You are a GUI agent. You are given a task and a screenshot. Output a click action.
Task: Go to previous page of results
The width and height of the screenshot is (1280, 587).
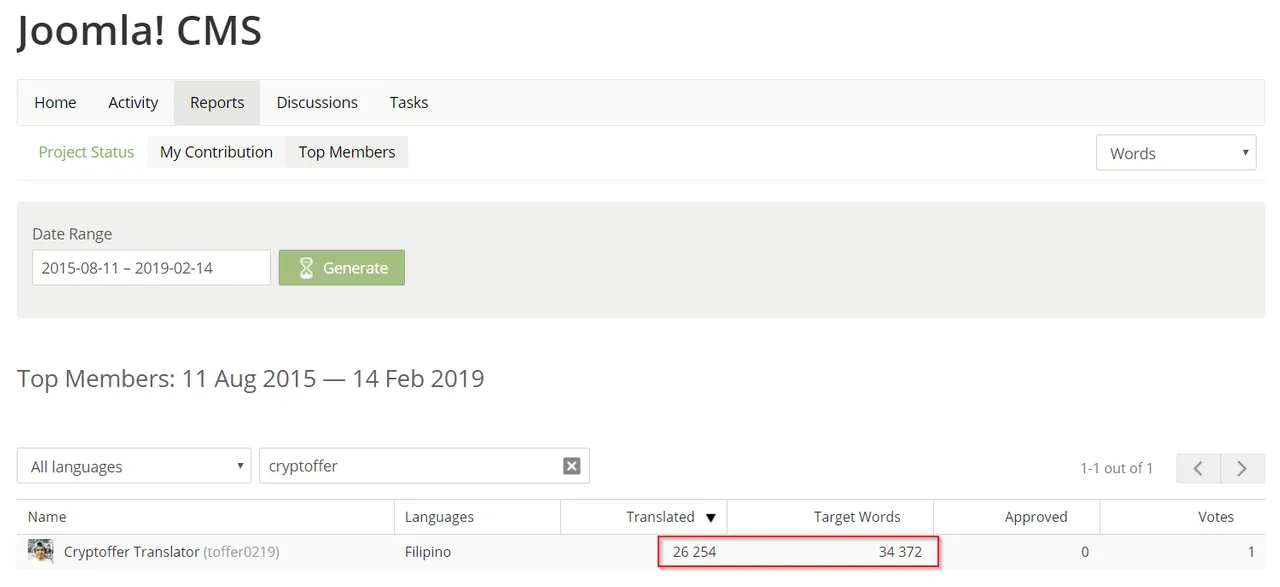click(x=1197, y=468)
